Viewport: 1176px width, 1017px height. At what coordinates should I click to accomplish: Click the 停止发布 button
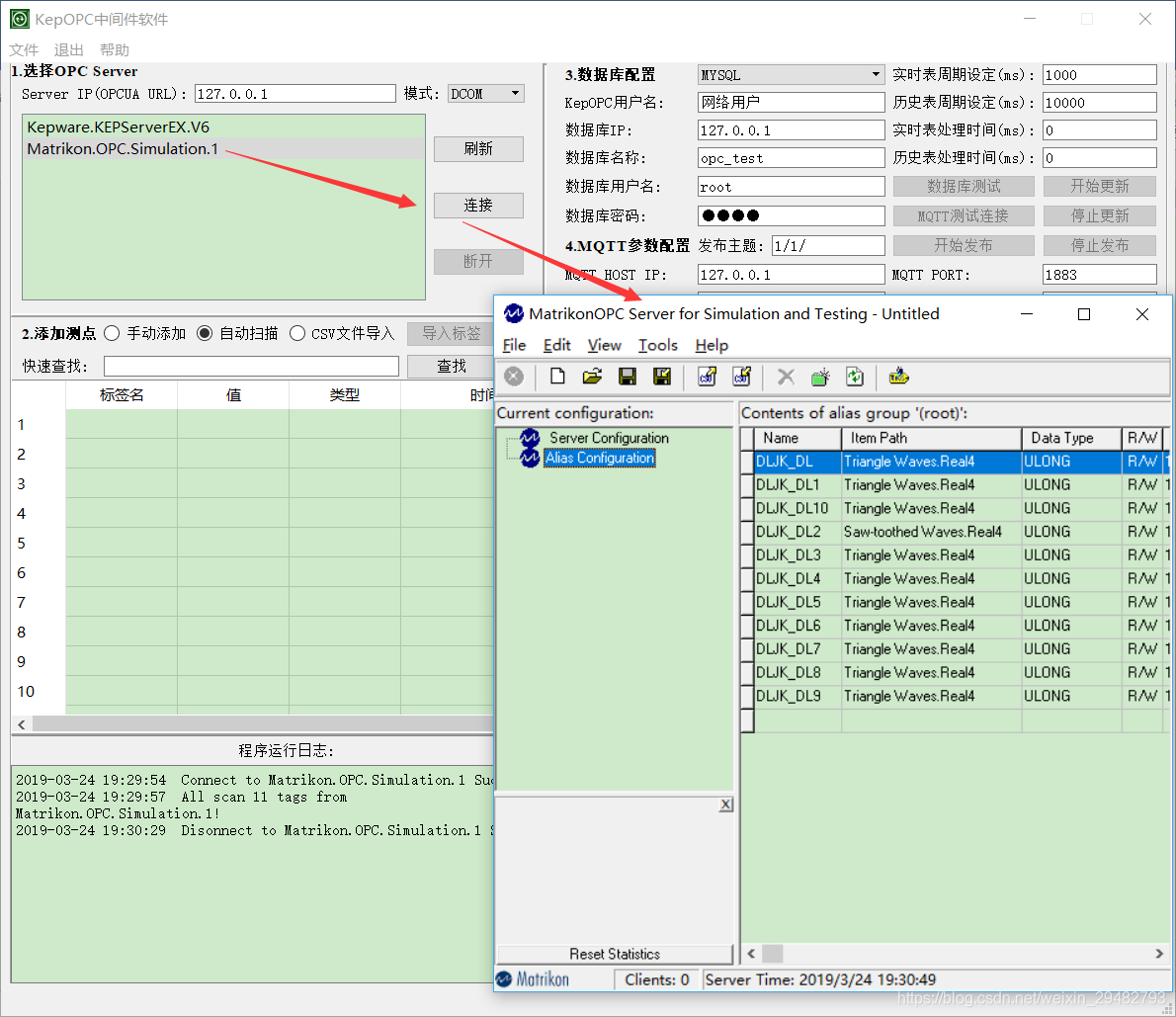(x=1100, y=245)
